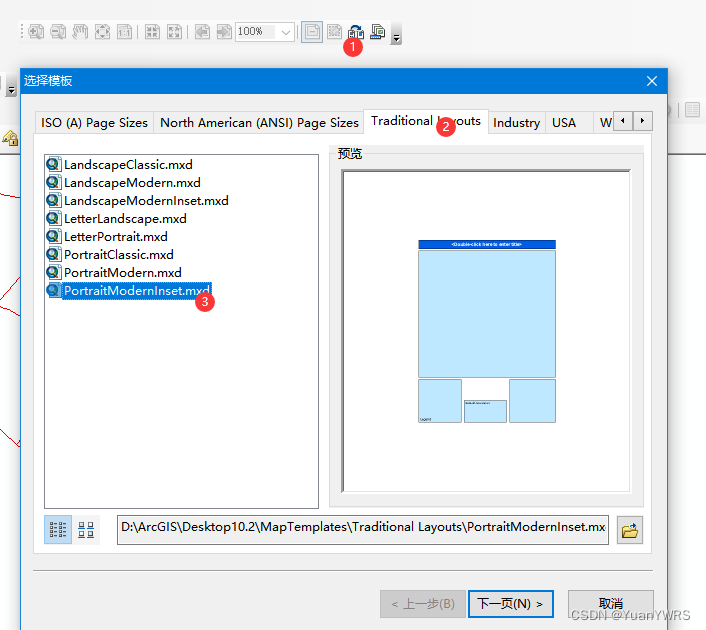The width and height of the screenshot is (706, 630).
Task: Click map document icon beside LetterPortrait.mxd
Action: tap(54, 236)
